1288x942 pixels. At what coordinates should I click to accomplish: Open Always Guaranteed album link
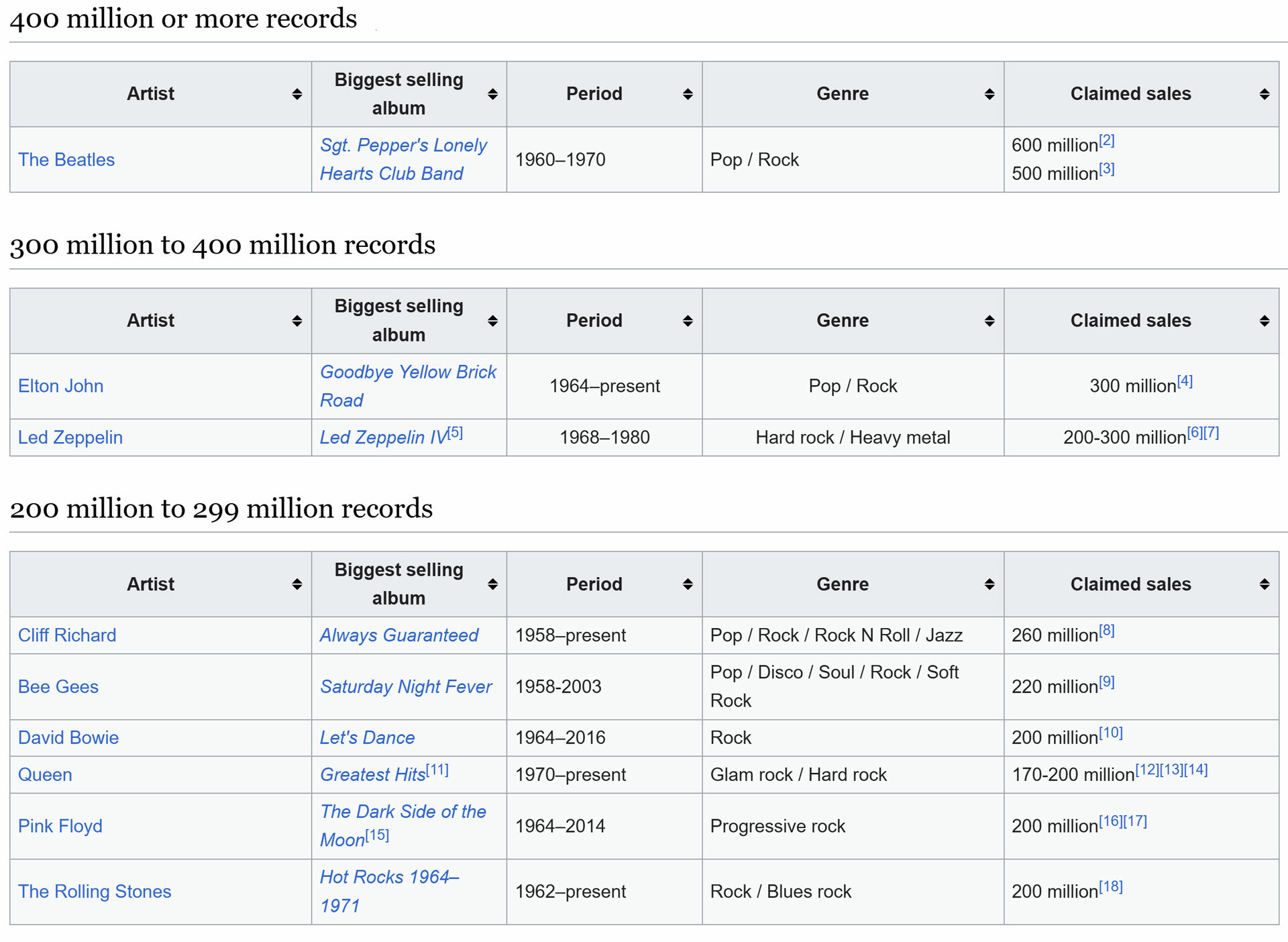tap(399, 635)
